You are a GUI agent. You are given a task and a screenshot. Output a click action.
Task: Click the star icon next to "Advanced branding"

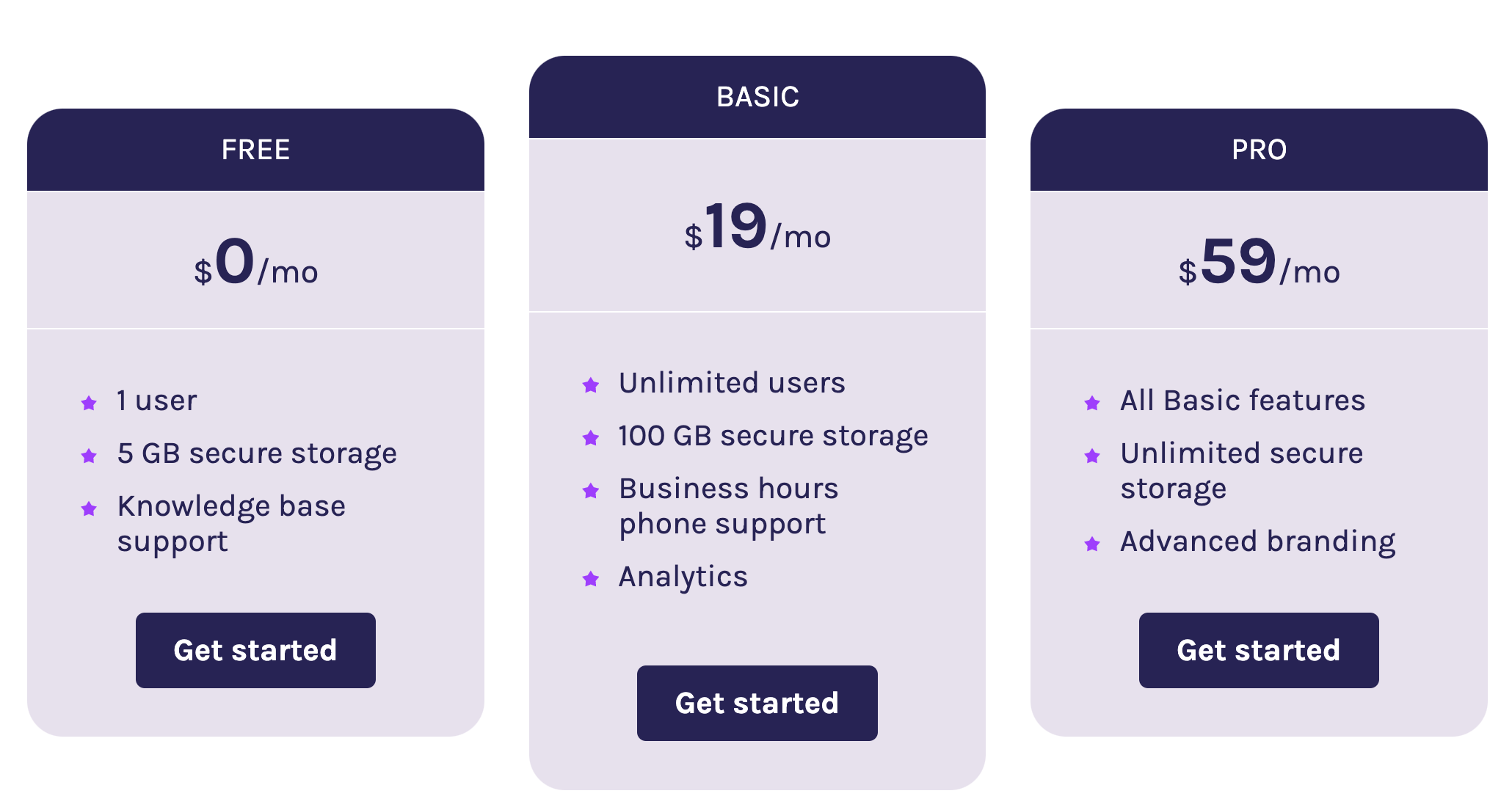click(x=1092, y=544)
